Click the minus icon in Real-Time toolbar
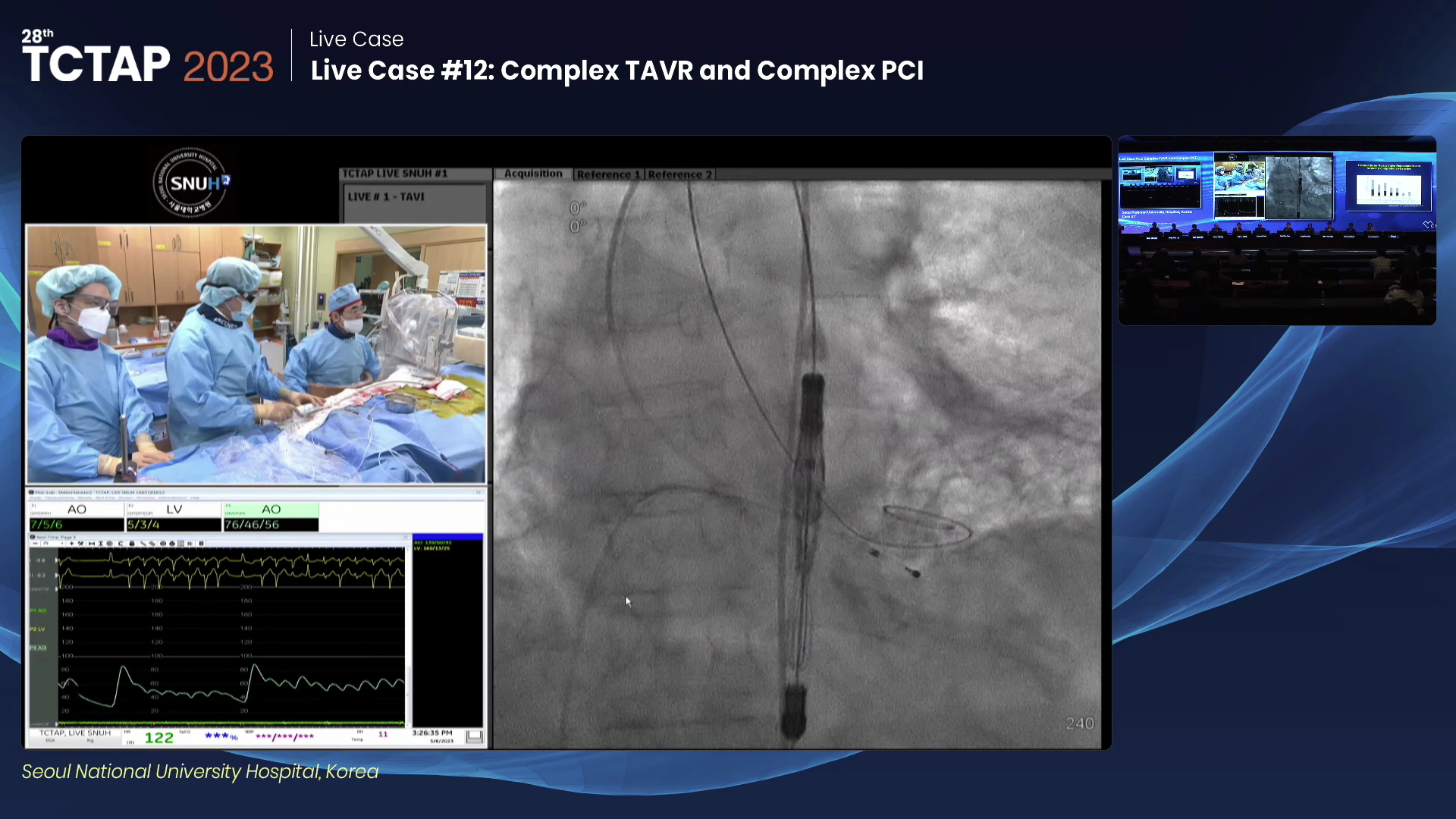 (x=35, y=544)
